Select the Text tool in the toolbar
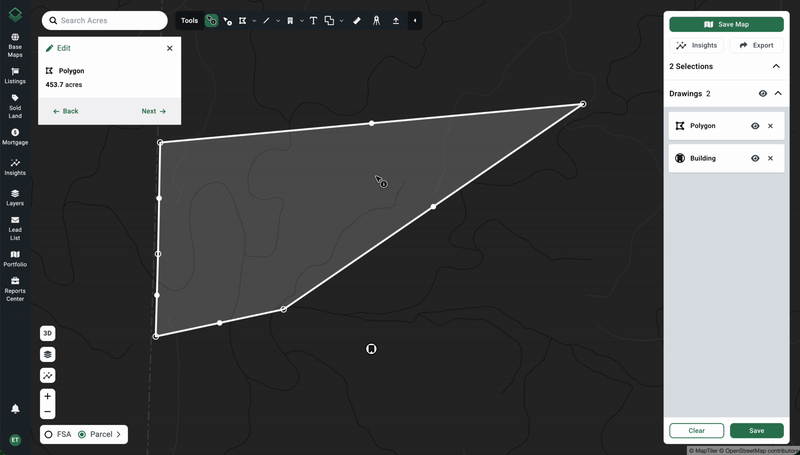 pyautogui.click(x=313, y=20)
